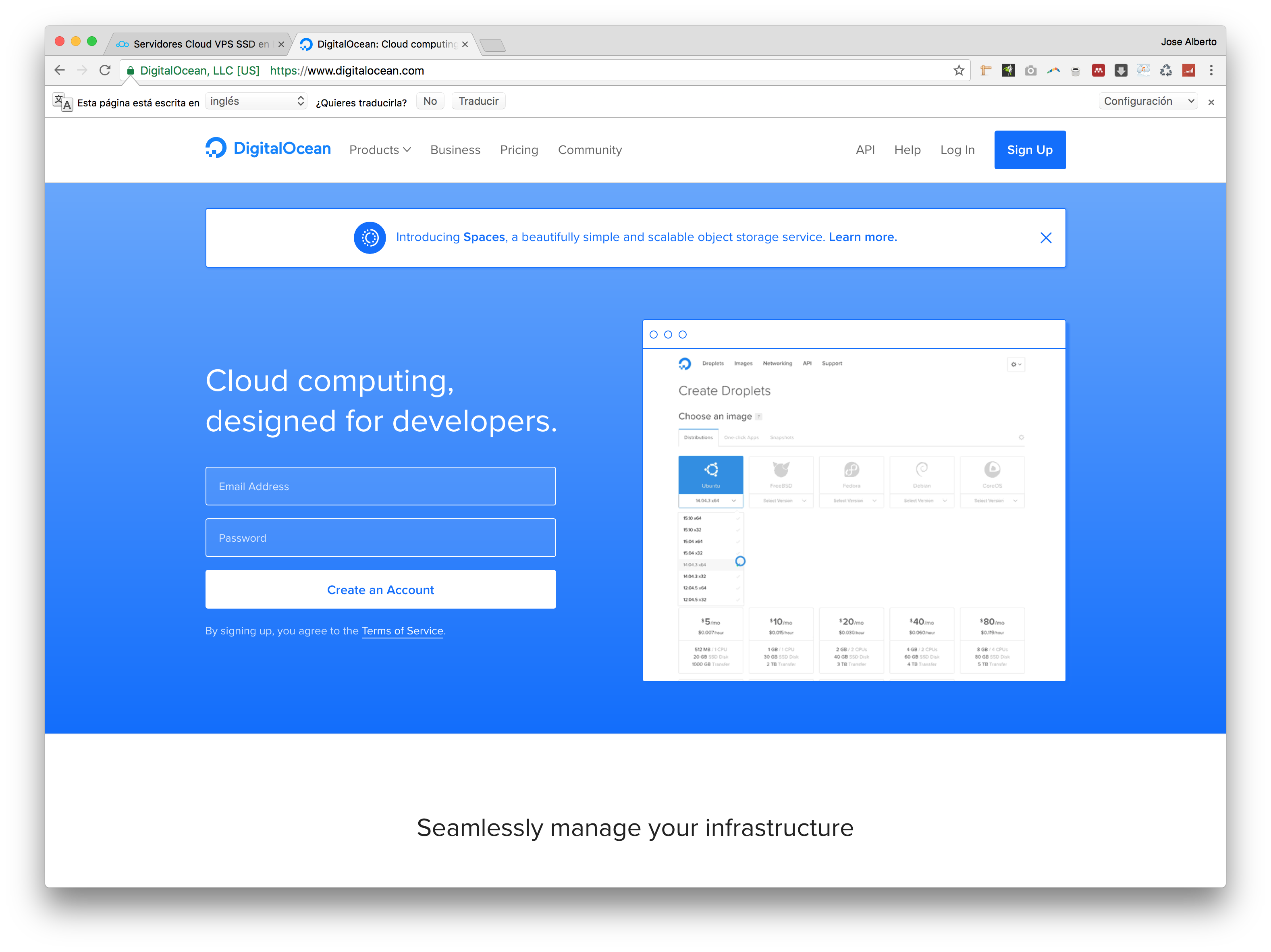Focus the Email Address field

(380, 486)
